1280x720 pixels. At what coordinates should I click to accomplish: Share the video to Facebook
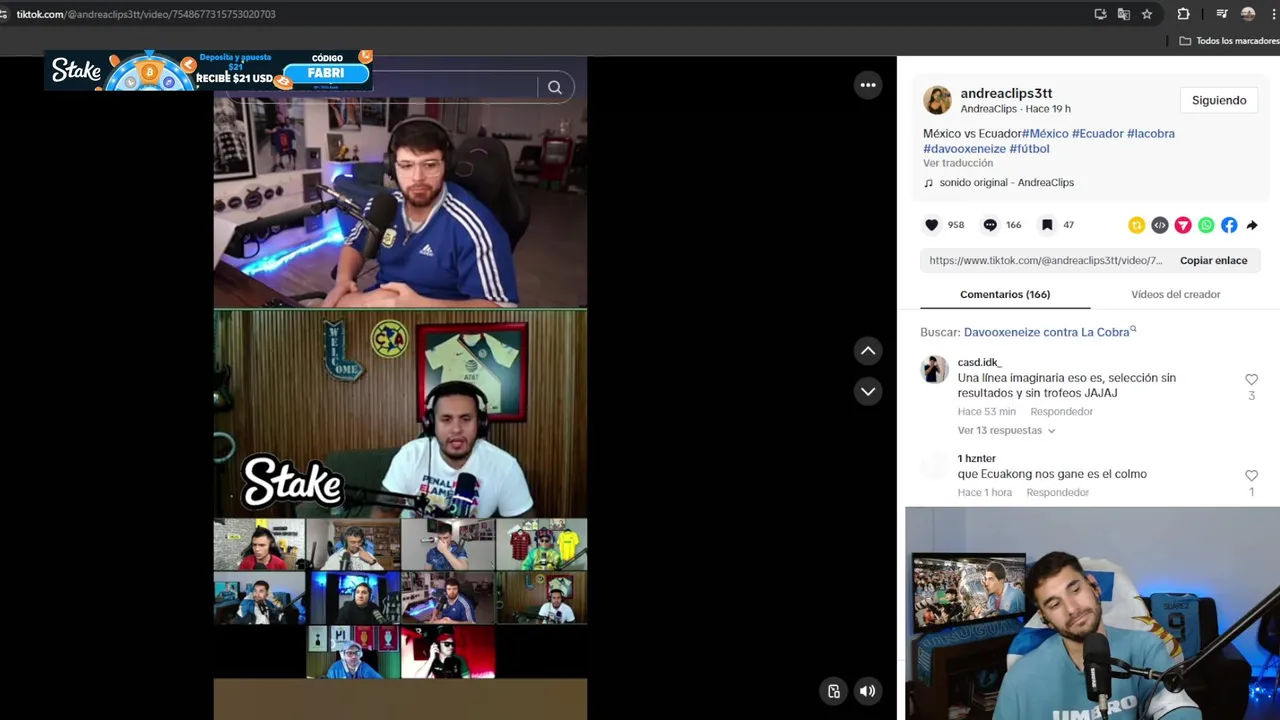(x=1229, y=225)
